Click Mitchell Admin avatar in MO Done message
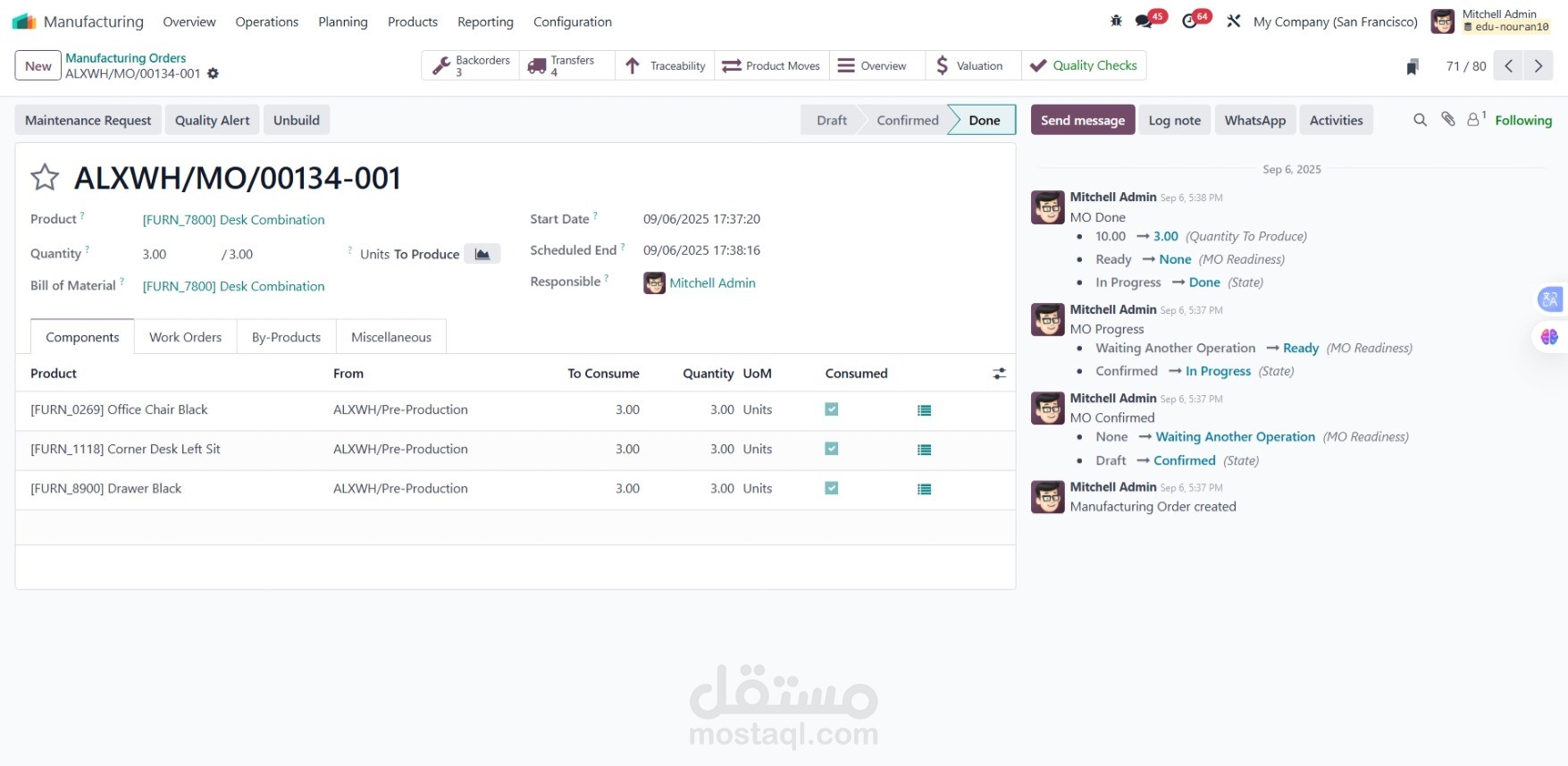1568x766 pixels. (x=1048, y=207)
